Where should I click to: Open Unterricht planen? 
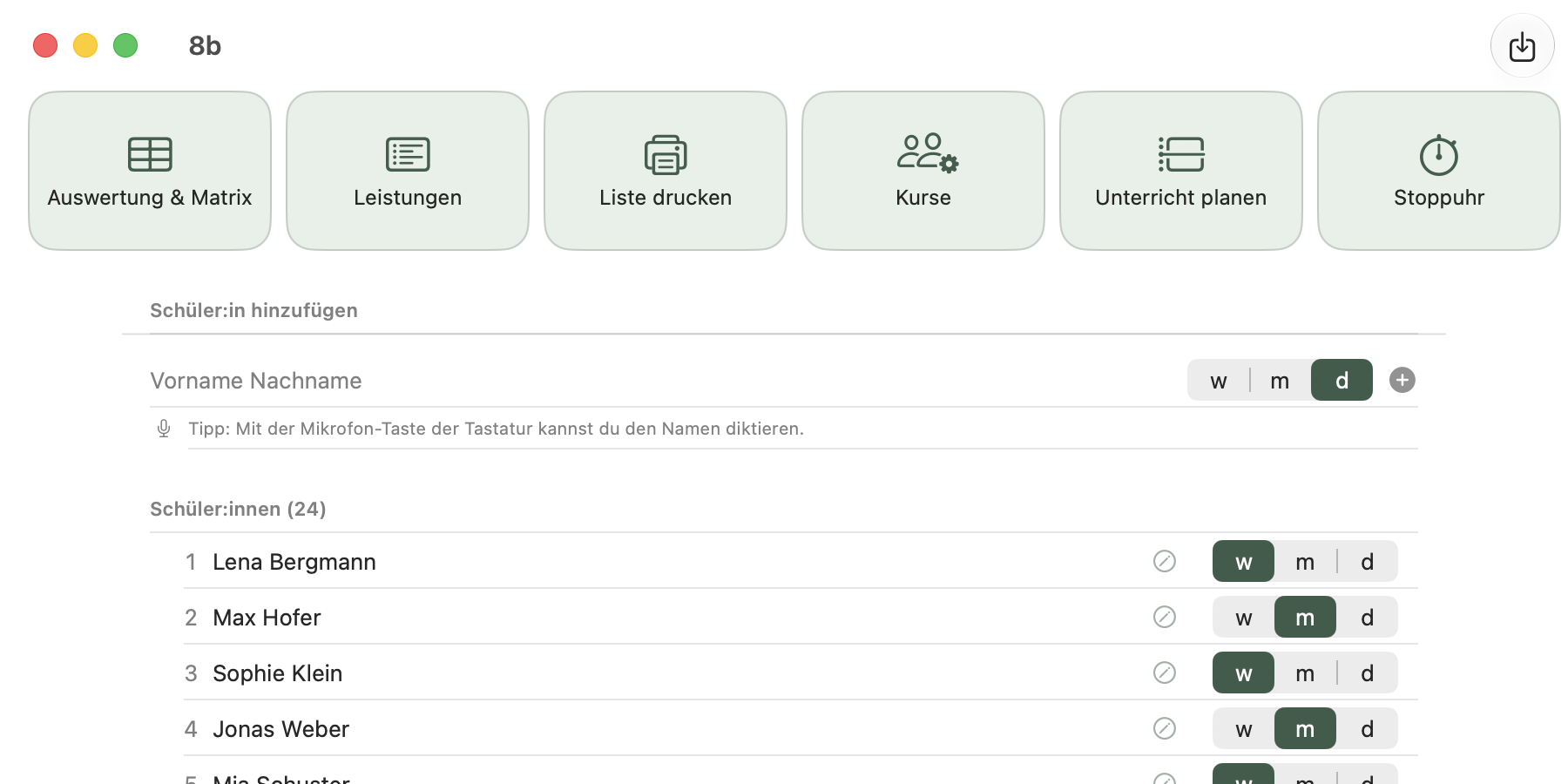(1181, 171)
